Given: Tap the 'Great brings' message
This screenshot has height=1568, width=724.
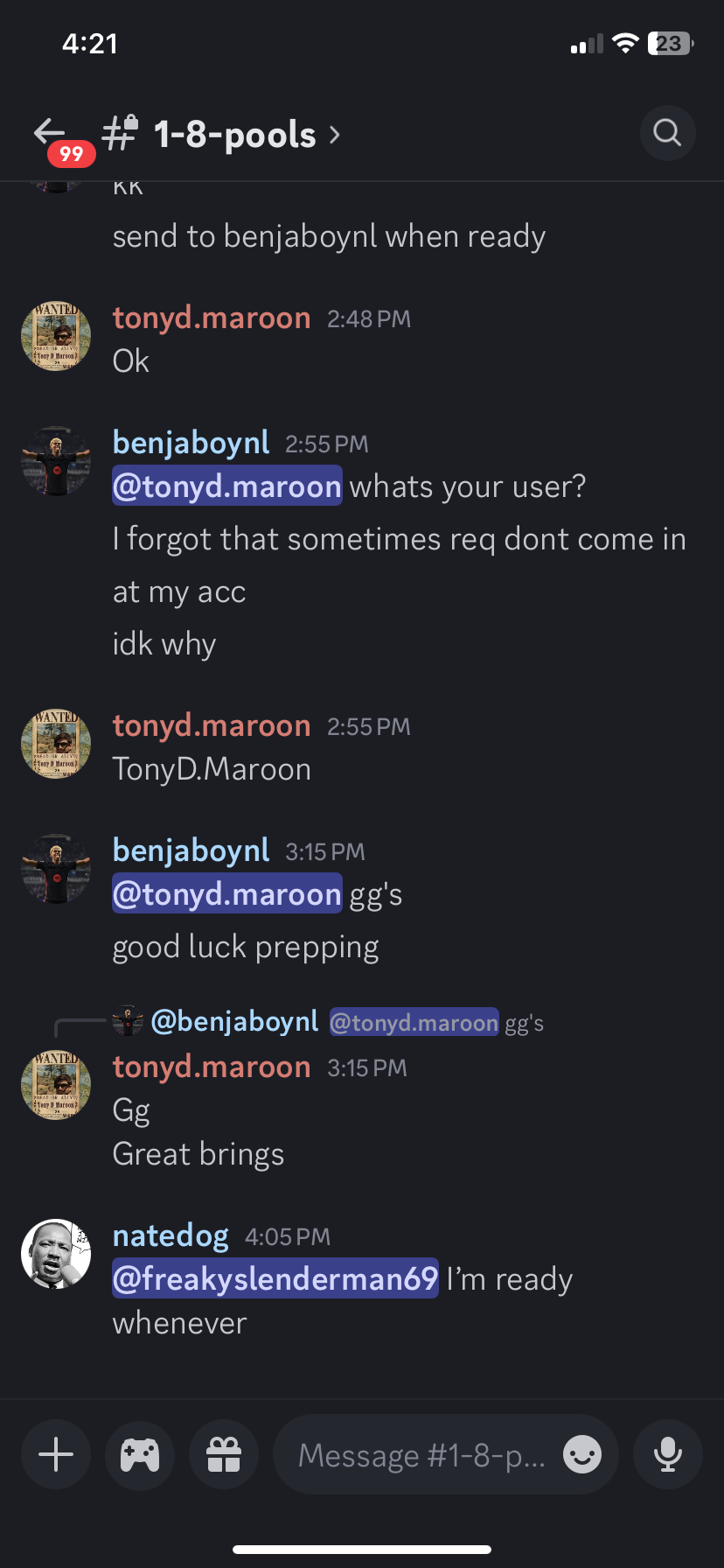Looking at the screenshot, I should [x=198, y=1154].
